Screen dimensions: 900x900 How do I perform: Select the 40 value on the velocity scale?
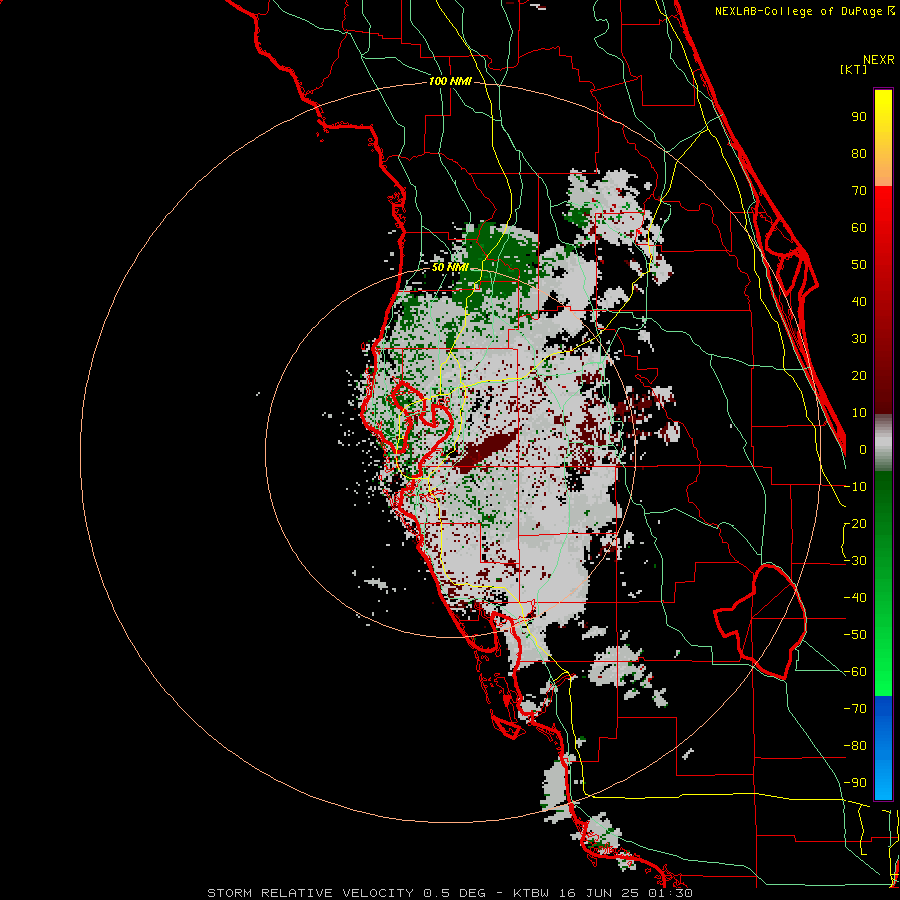tap(859, 302)
